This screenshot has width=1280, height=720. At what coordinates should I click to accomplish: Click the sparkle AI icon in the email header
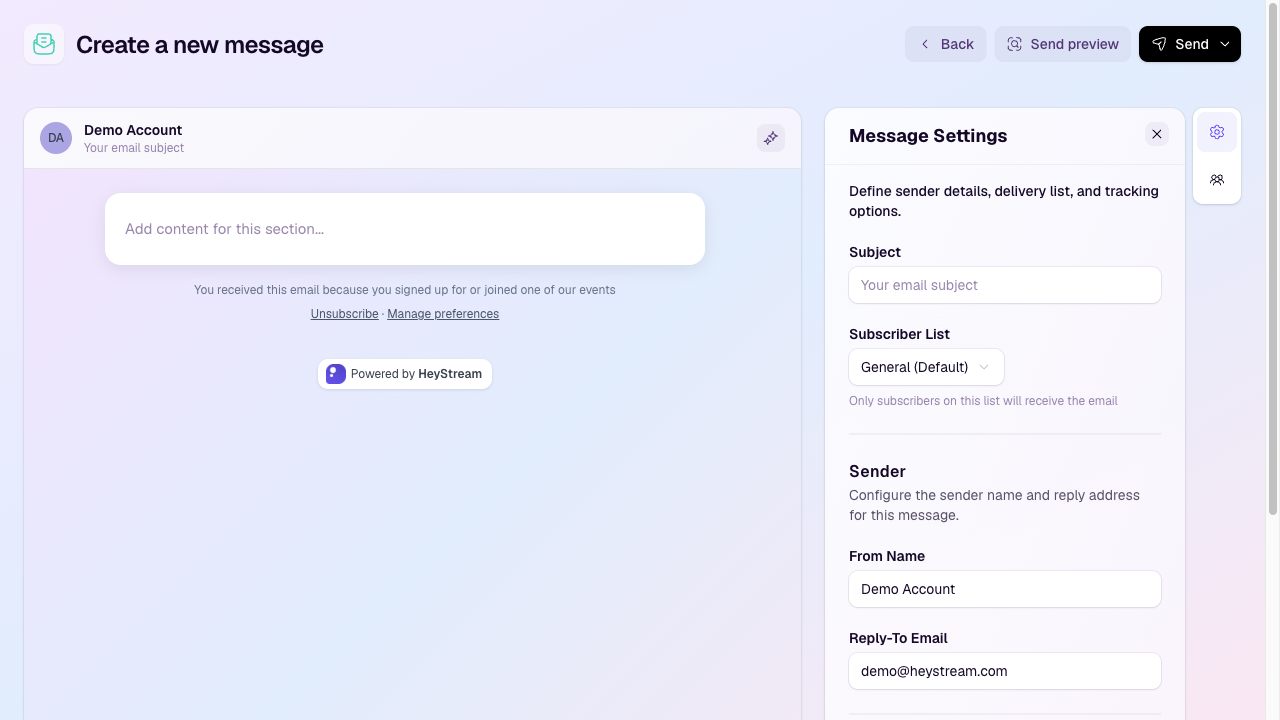point(771,138)
